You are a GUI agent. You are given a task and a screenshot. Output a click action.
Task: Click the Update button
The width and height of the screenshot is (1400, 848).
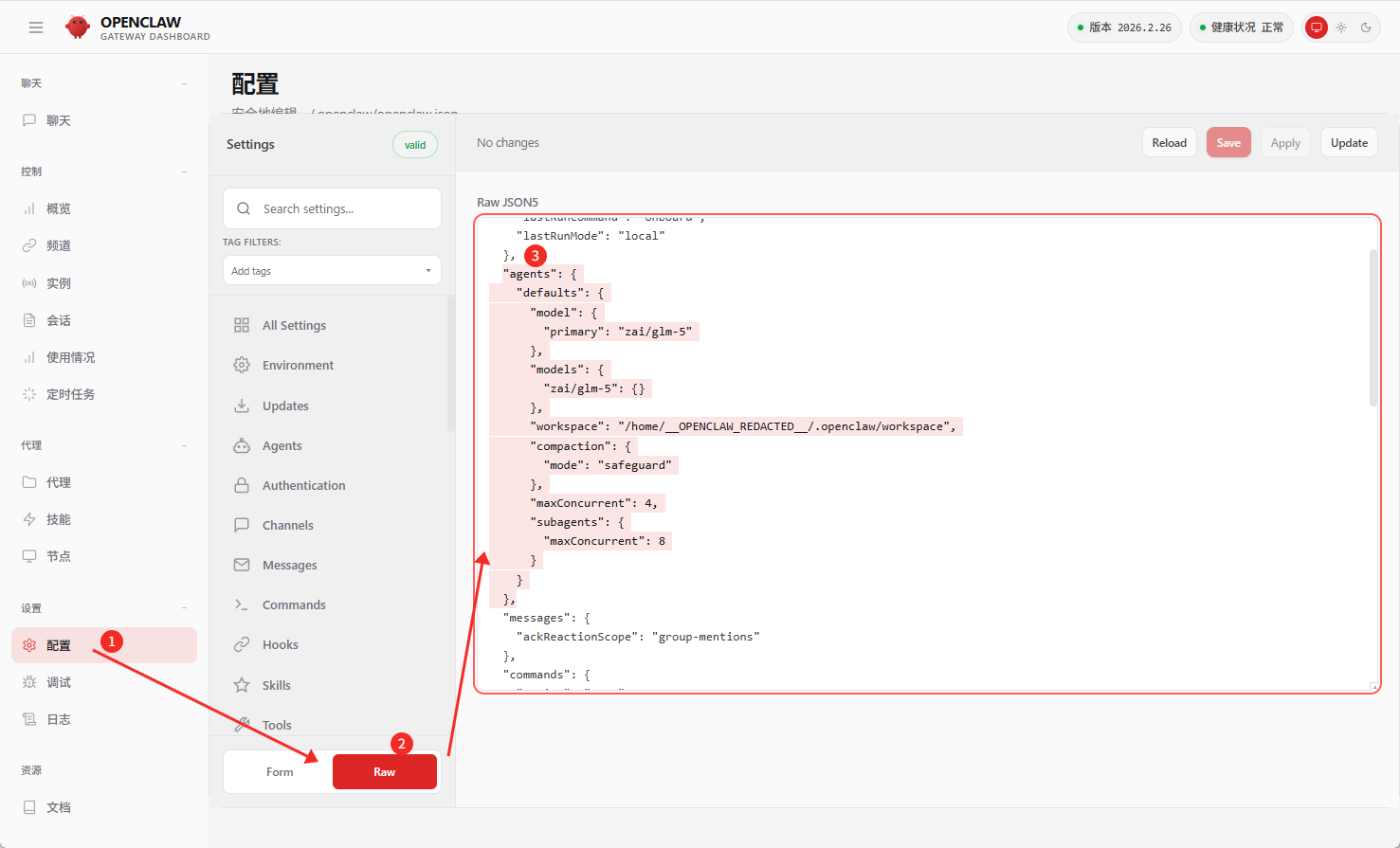(x=1348, y=143)
